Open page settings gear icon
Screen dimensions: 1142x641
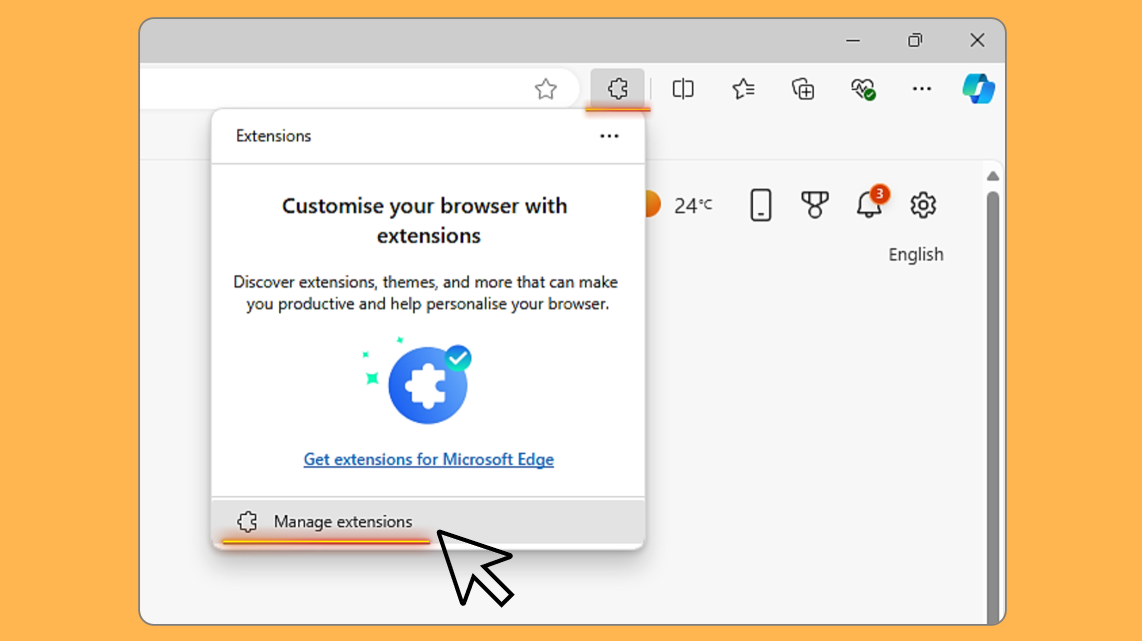coord(923,205)
